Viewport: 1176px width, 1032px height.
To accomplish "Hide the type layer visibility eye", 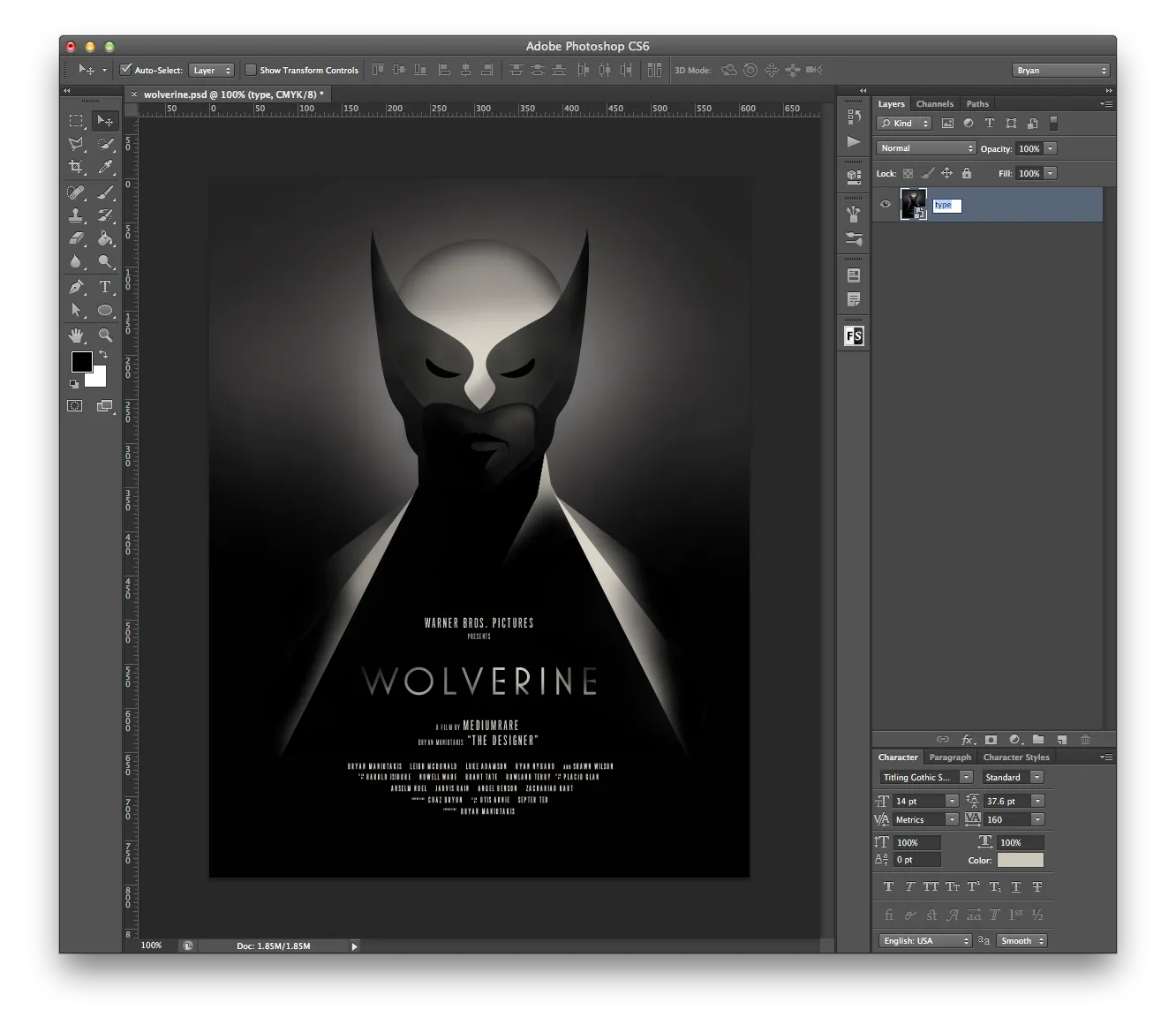I will (x=886, y=205).
